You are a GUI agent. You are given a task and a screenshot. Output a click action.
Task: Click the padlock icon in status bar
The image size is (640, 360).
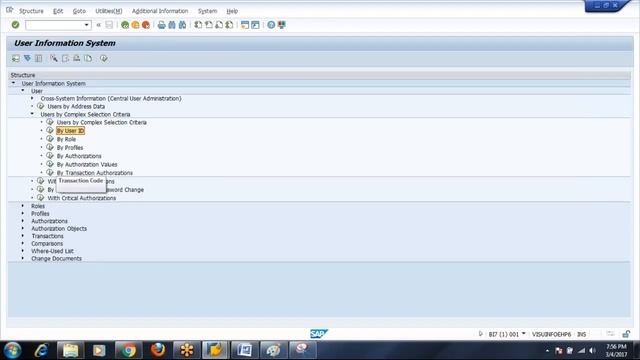pos(626,334)
